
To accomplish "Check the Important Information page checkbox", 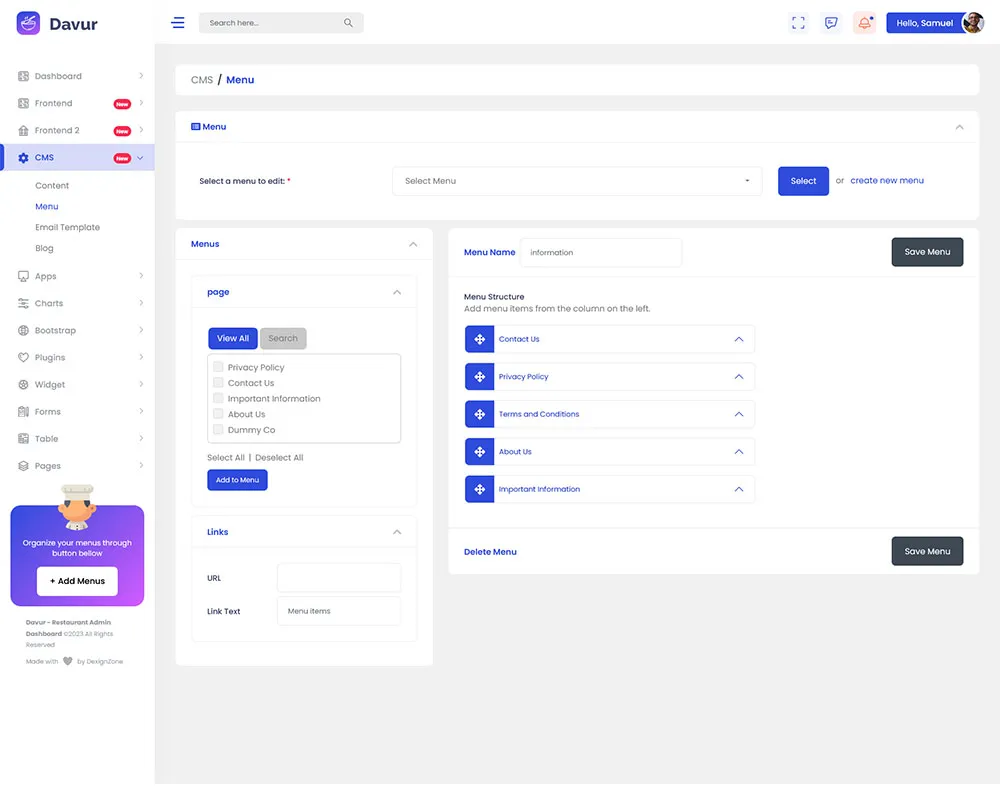I will point(218,398).
